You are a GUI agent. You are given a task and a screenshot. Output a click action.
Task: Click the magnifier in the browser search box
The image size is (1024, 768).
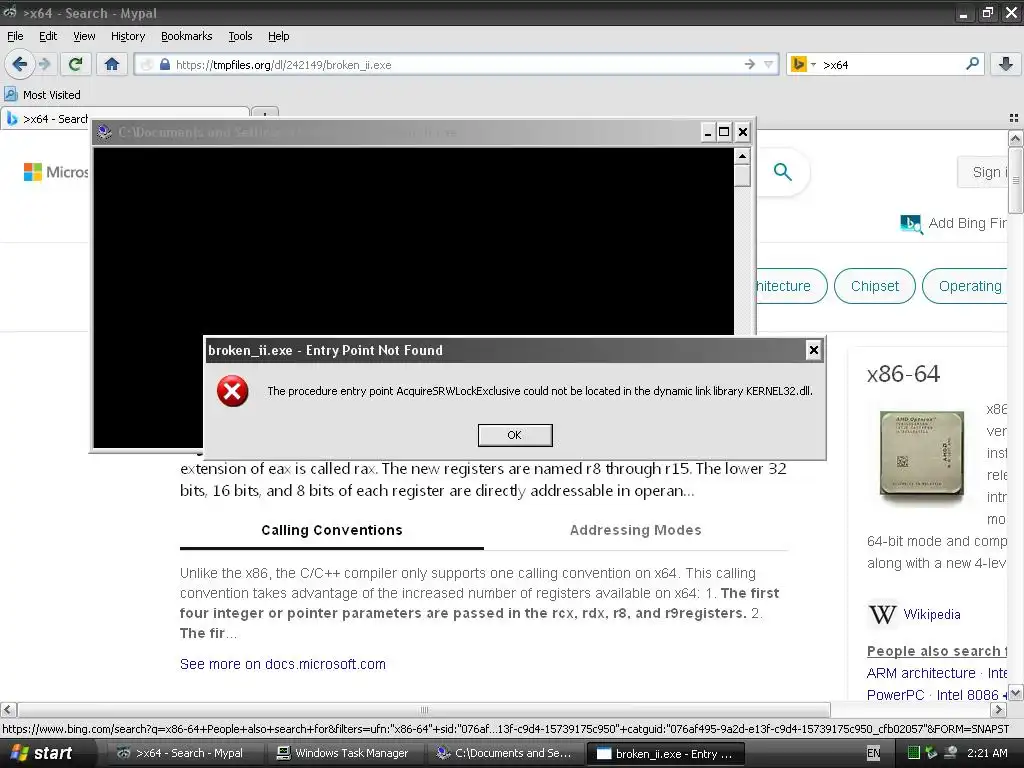(972, 64)
